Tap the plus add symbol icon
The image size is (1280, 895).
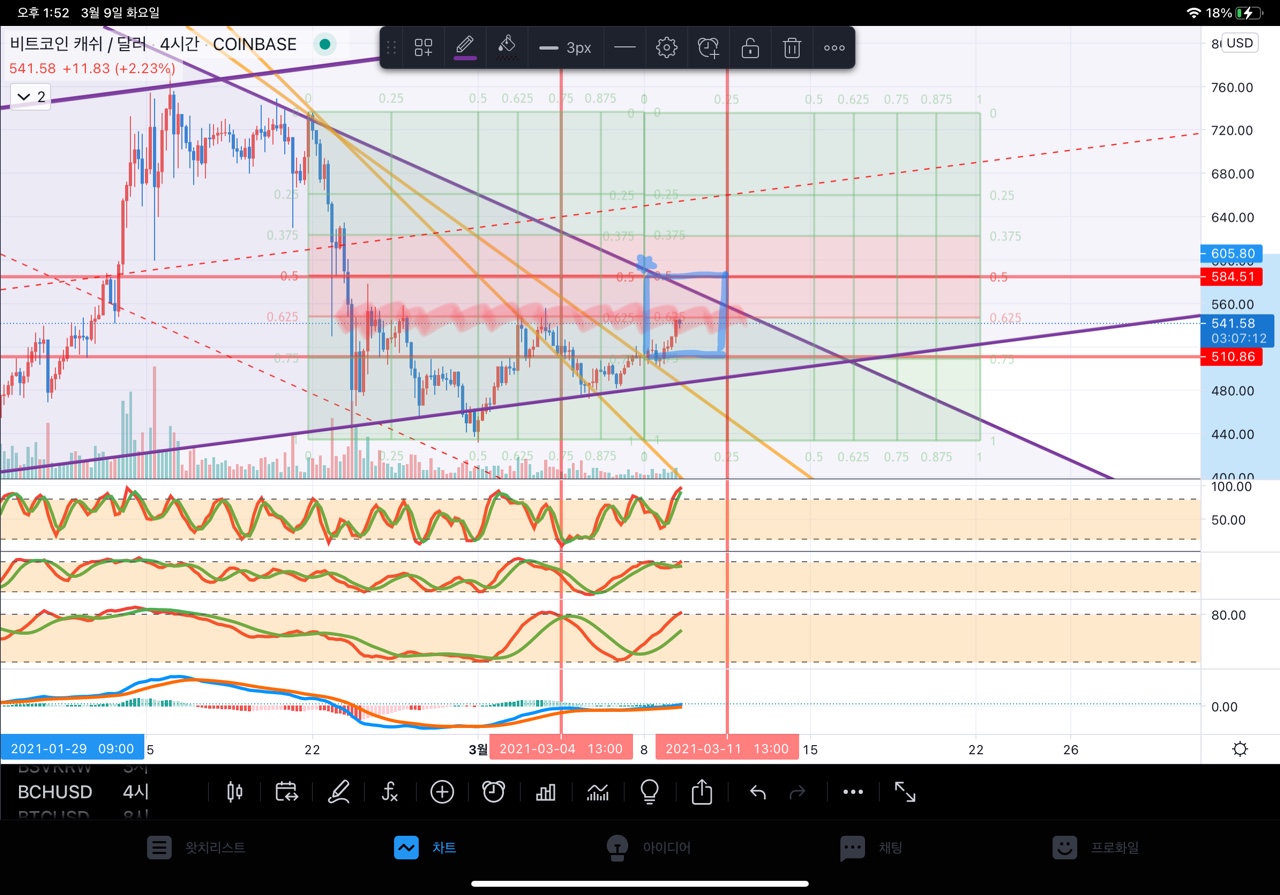[x=442, y=792]
